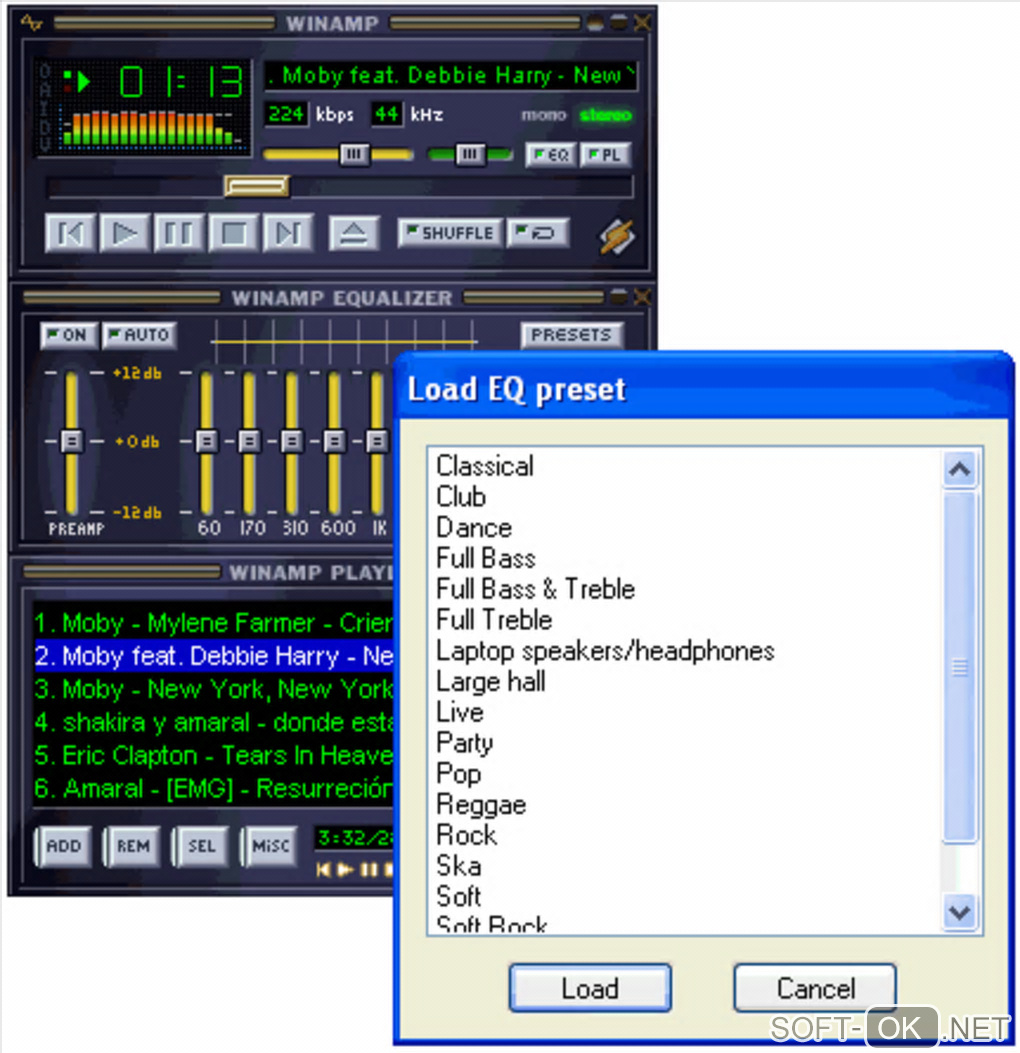Screen dimensions: 1020x1053
Task: Toggle equalizer AUTO mode
Action: pyautogui.click(x=140, y=335)
